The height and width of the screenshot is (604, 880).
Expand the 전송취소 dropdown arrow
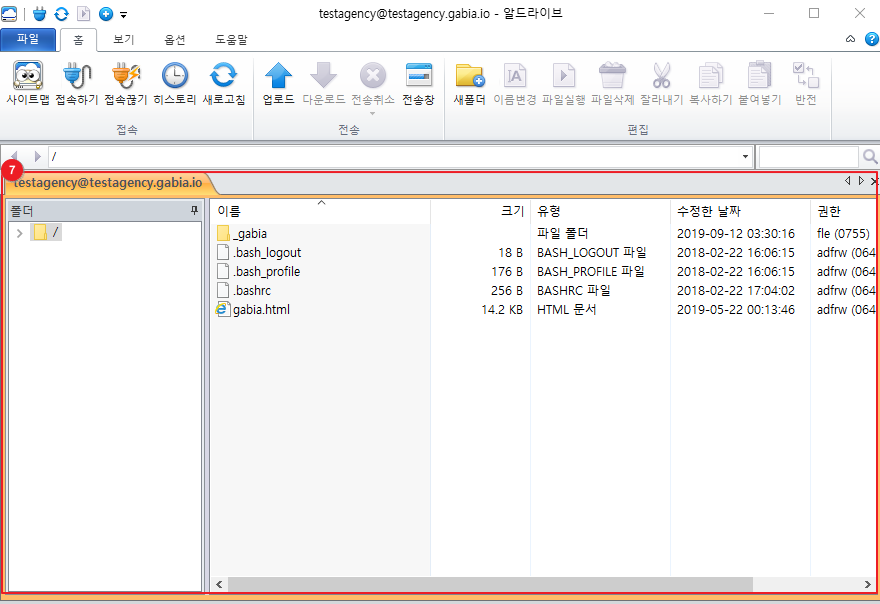point(372,113)
